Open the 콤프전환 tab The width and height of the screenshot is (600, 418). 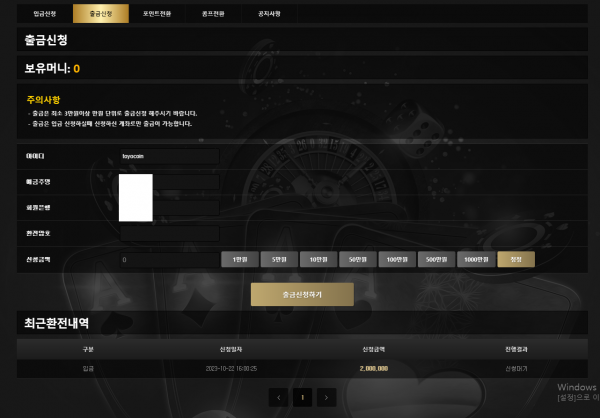(214, 14)
